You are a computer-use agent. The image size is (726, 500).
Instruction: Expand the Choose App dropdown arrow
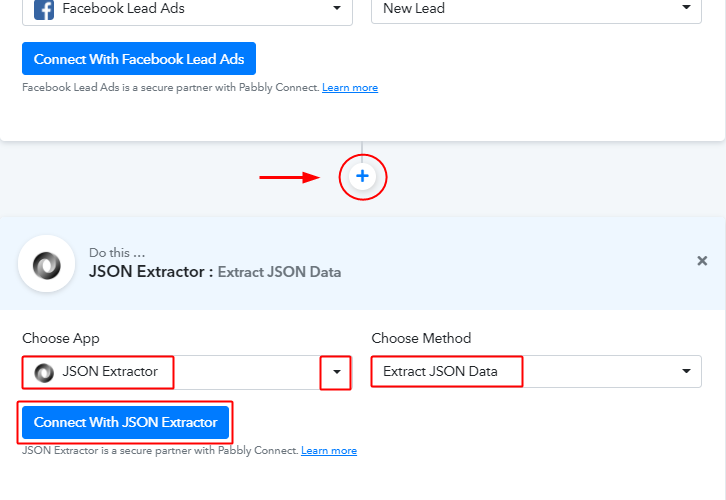(x=337, y=372)
